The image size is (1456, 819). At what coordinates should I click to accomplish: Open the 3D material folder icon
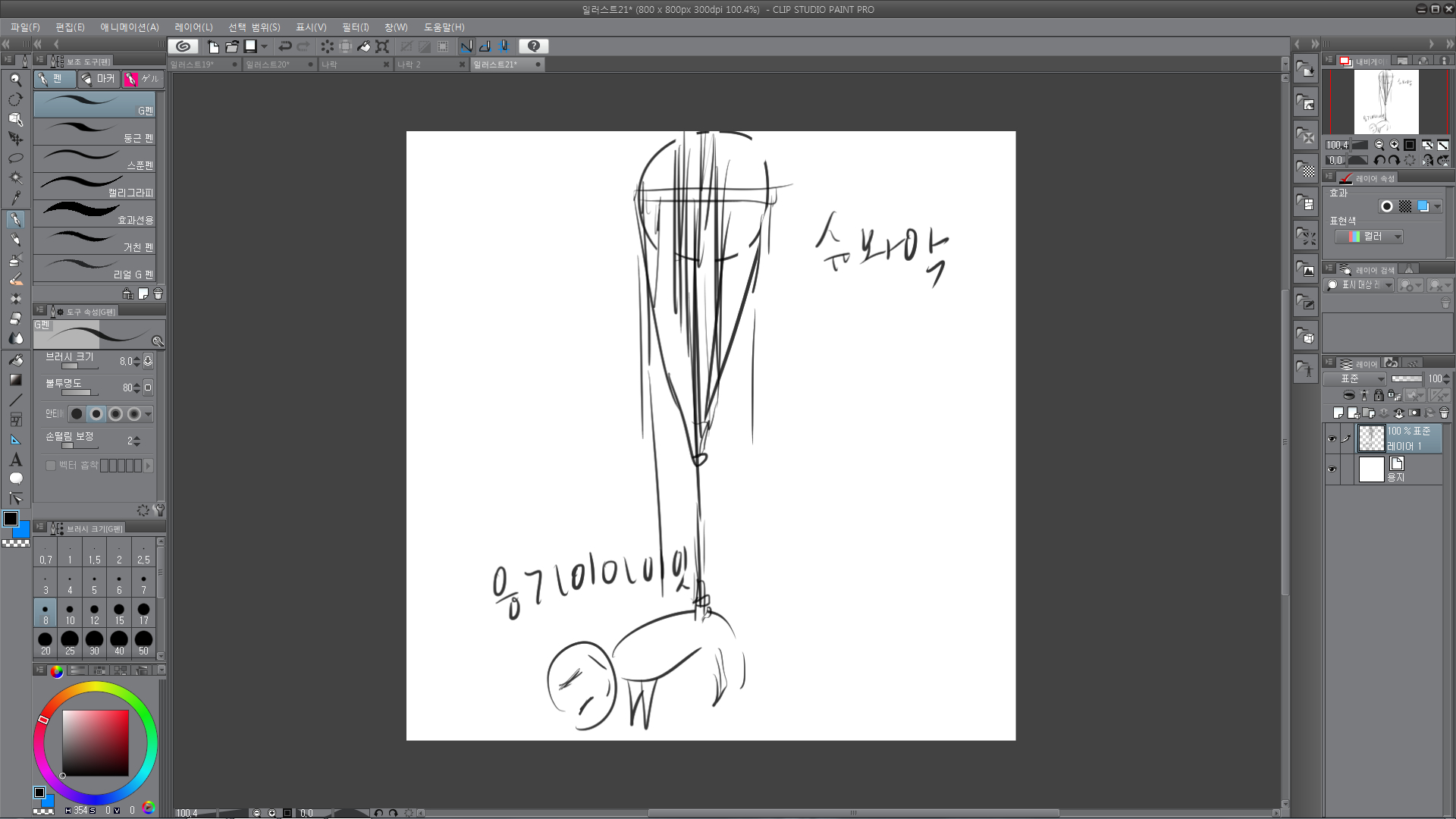[x=1305, y=336]
